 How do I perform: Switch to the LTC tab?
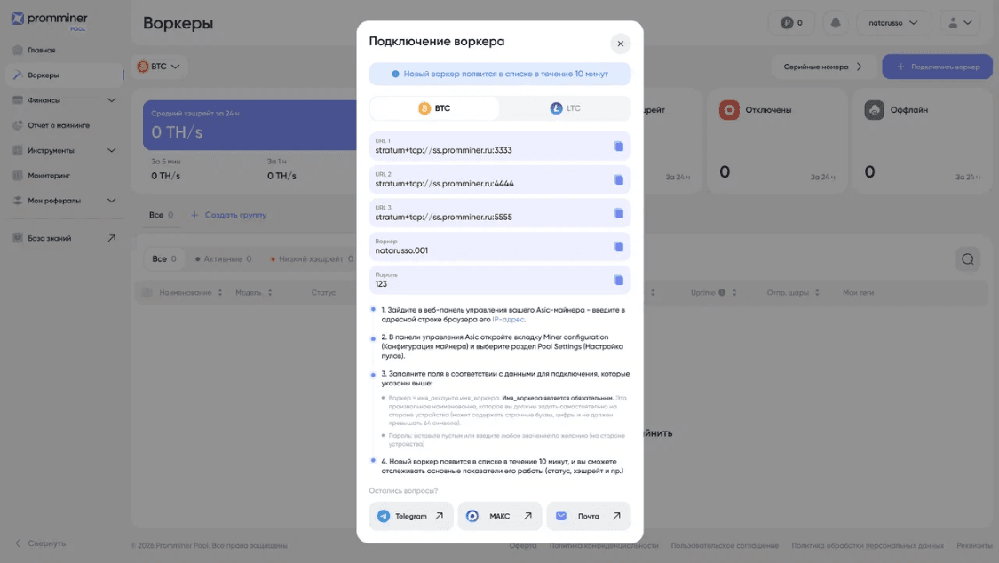[x=564, y=108]
